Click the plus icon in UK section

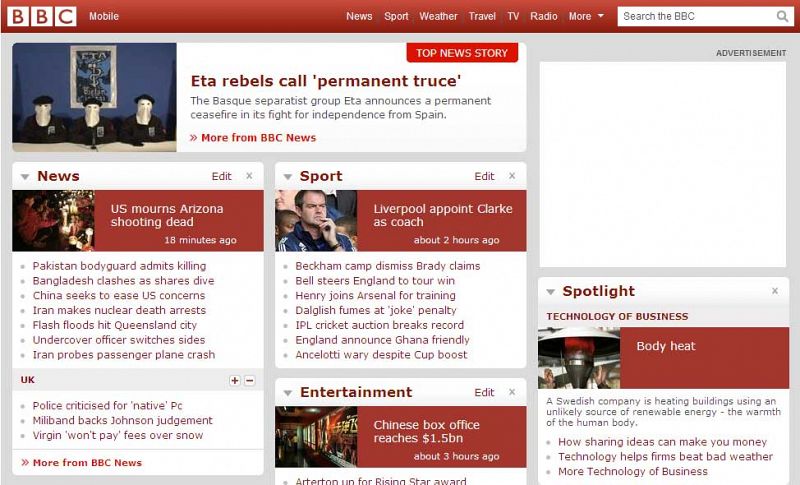tap(235, 380)
